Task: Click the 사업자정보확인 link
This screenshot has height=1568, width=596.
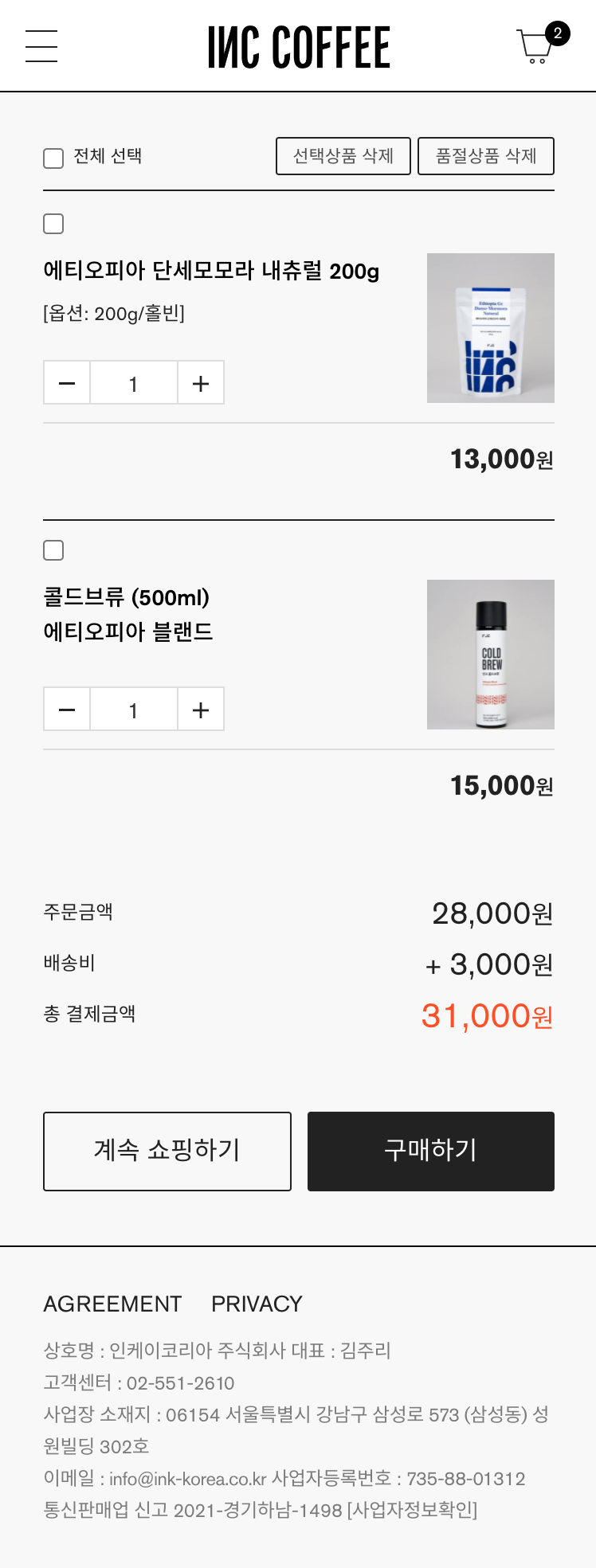Action: click(412, 1510)
